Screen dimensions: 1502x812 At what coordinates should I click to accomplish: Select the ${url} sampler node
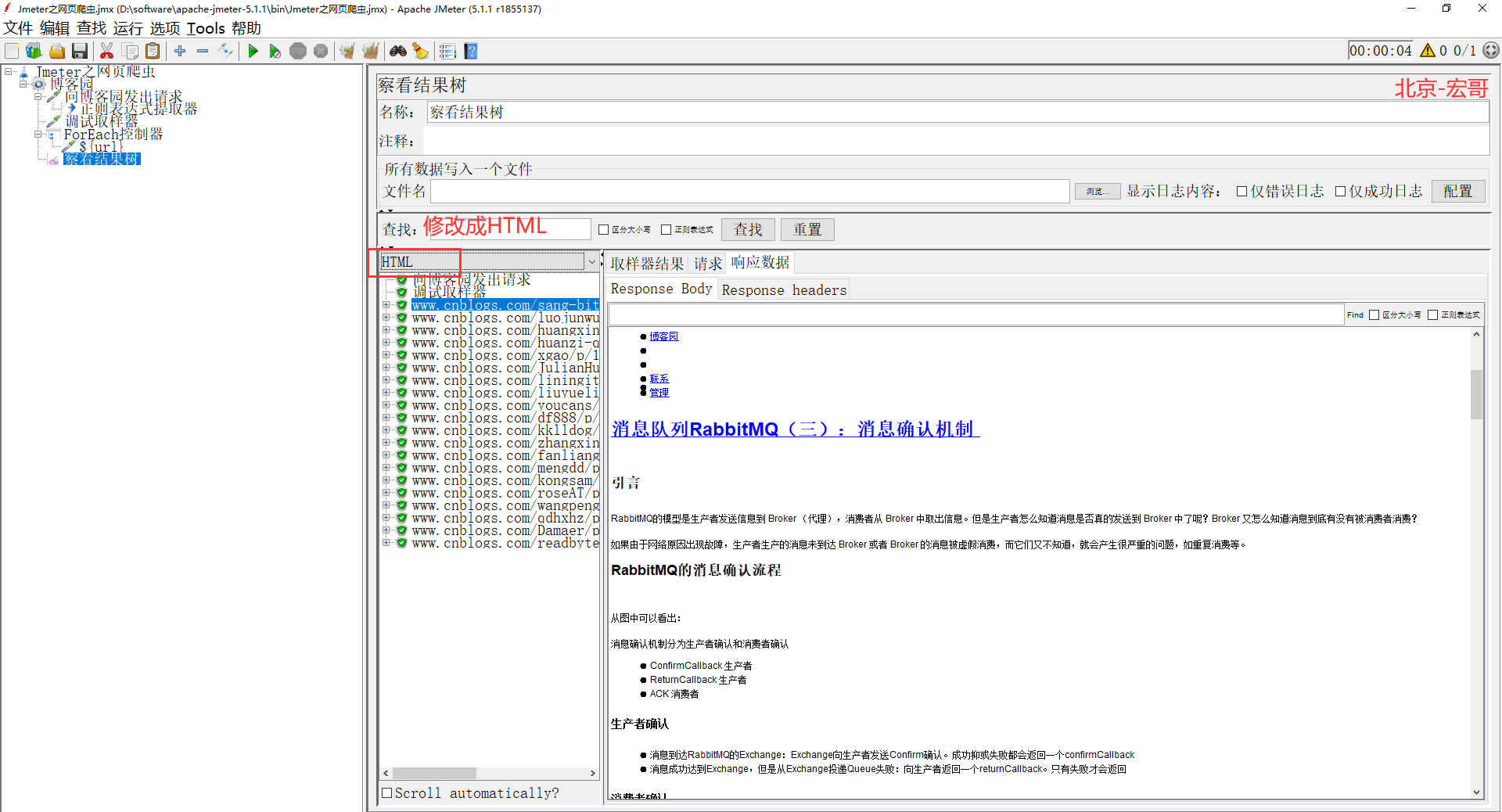101,146
